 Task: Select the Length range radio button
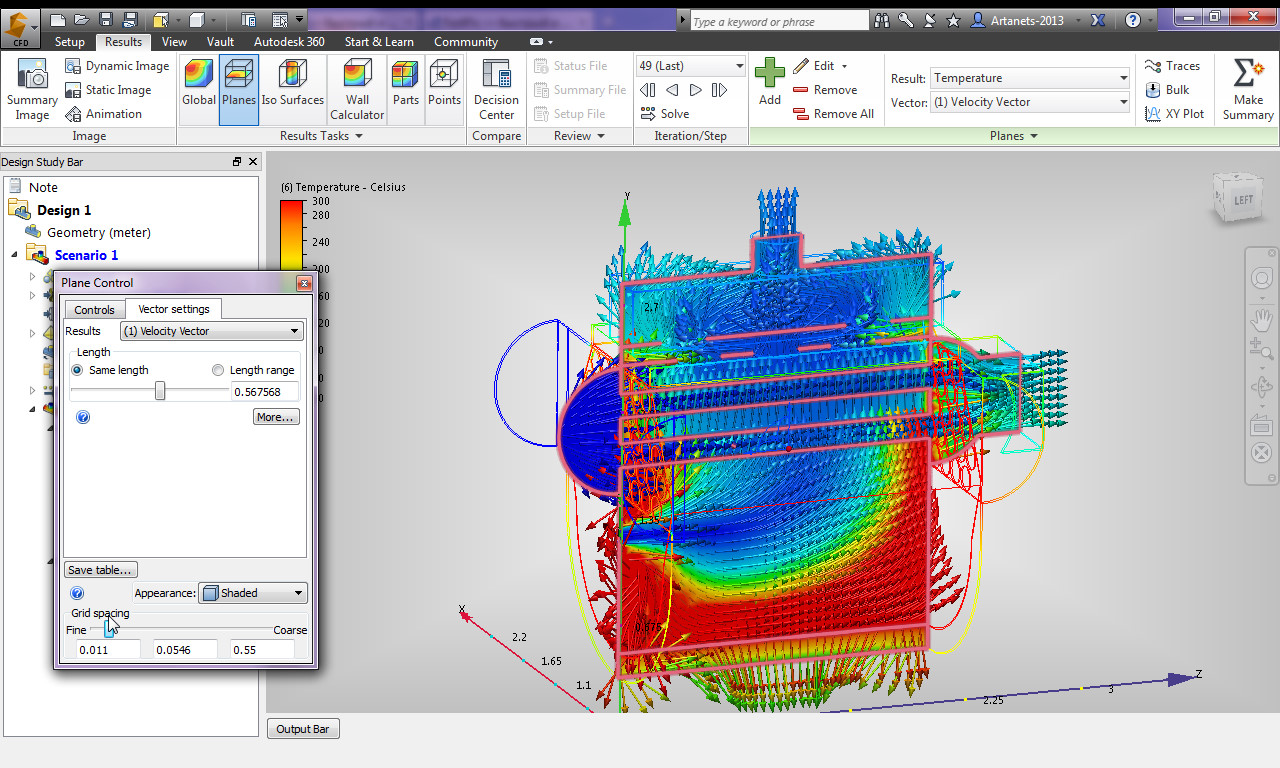point(218,370)
